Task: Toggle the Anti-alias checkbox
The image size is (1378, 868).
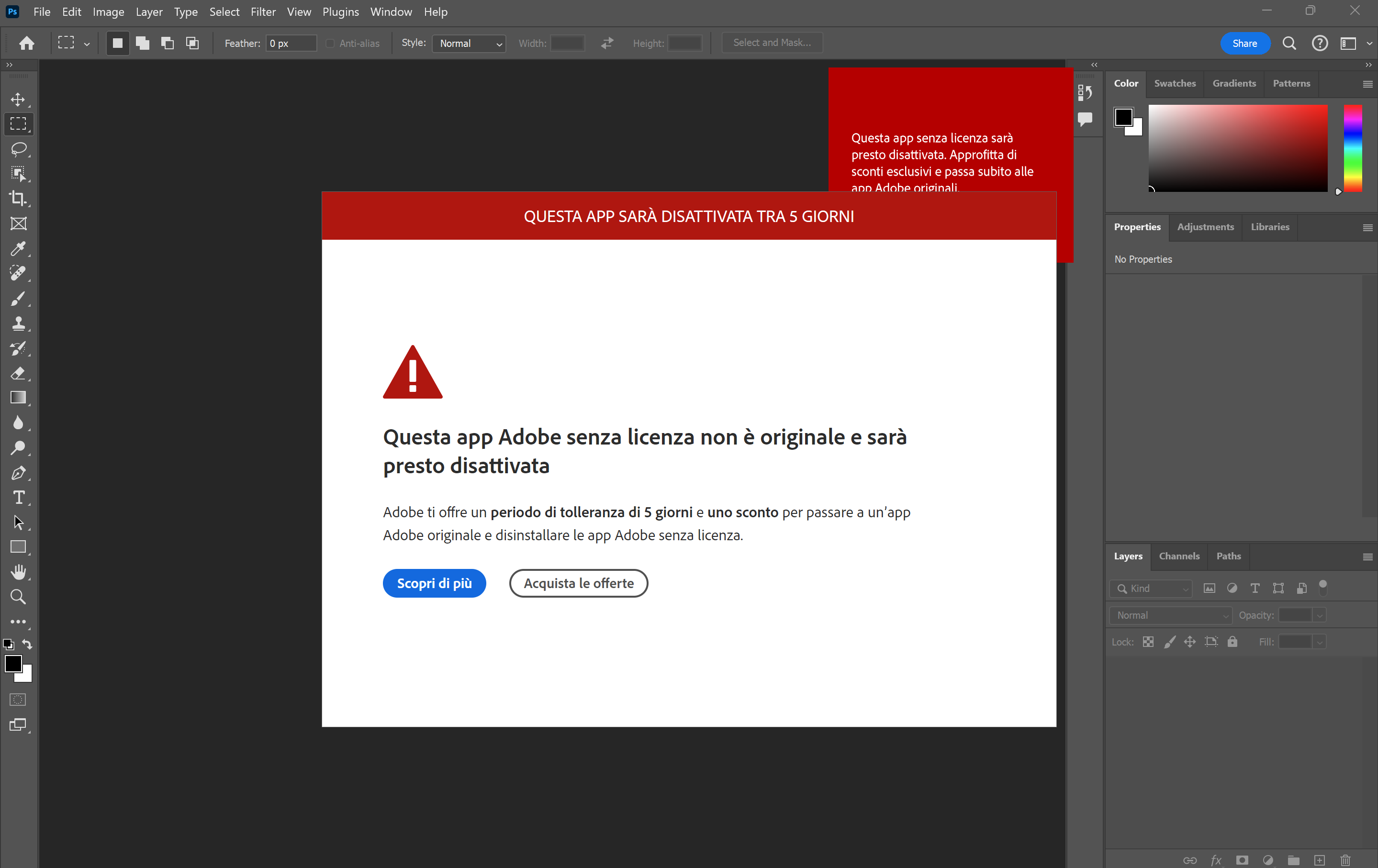Action: point(330,44)
